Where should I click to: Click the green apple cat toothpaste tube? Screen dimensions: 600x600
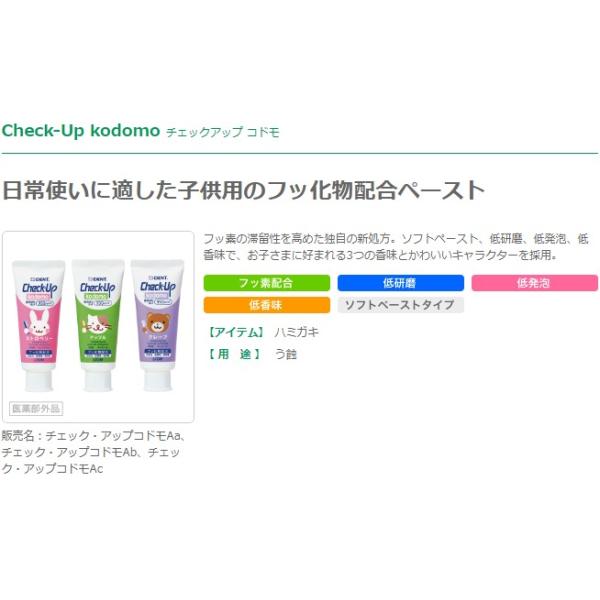98,326
